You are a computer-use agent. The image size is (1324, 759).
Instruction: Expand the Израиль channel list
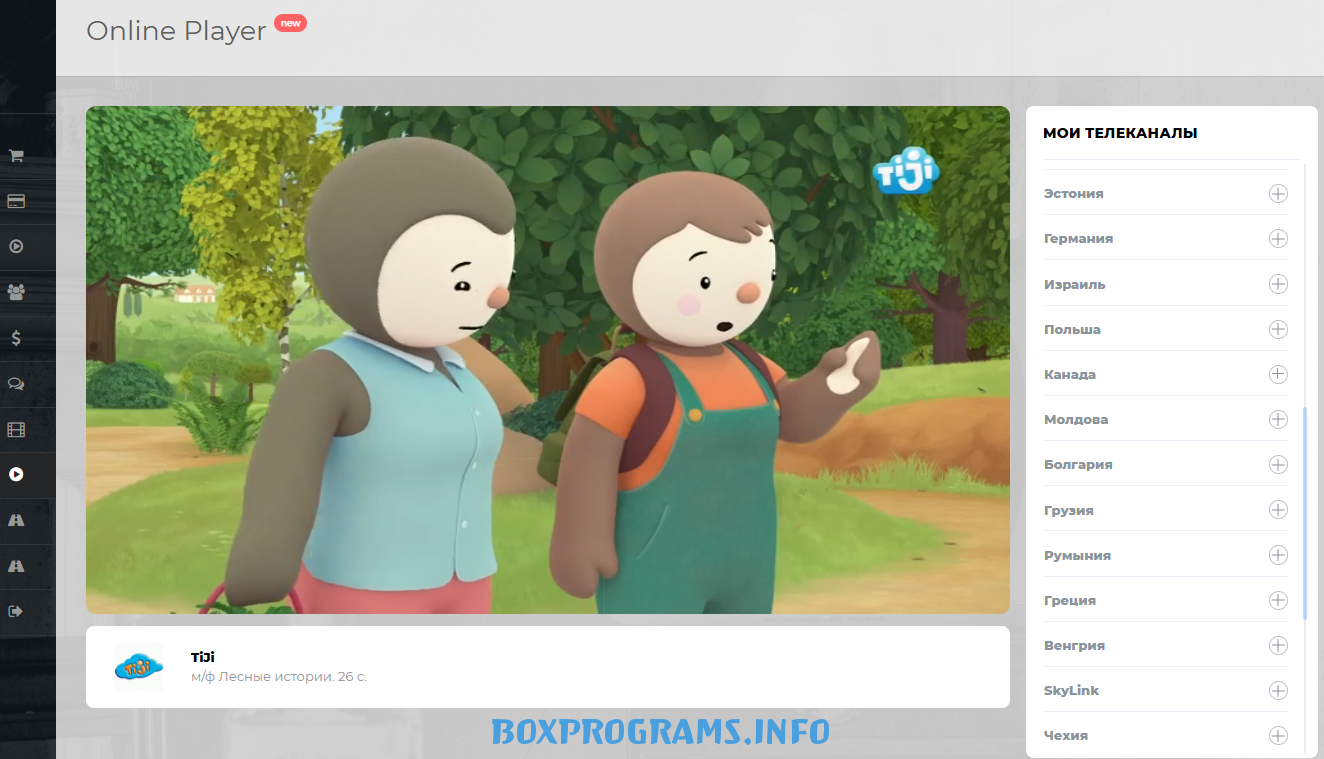click(1277, 284)
